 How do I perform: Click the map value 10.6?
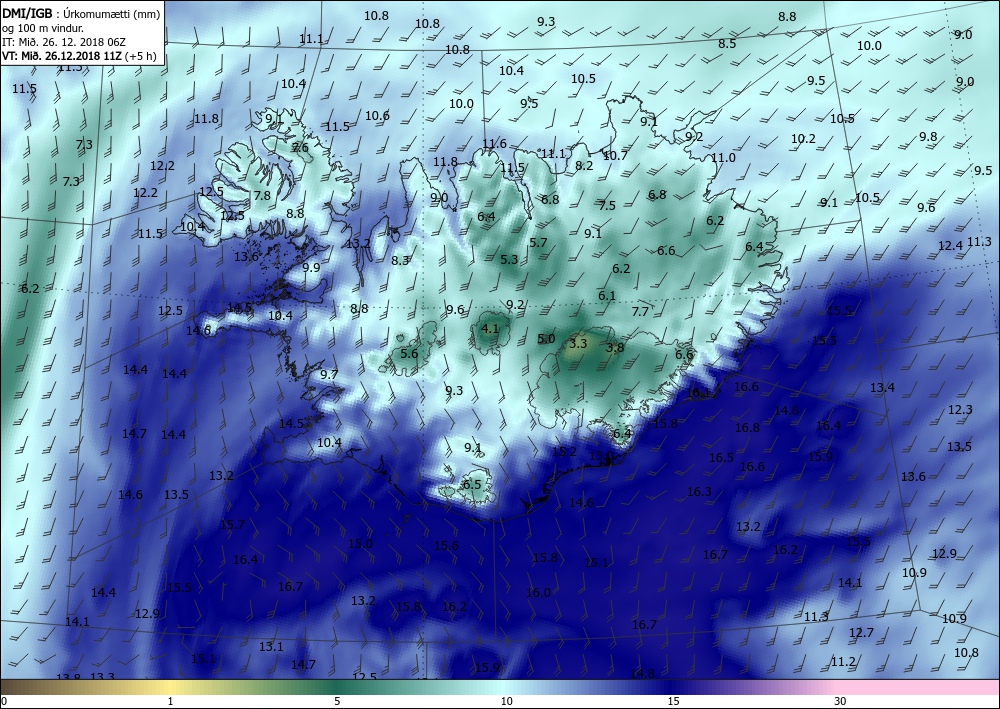pyautogui.click(x=377, y=115)
